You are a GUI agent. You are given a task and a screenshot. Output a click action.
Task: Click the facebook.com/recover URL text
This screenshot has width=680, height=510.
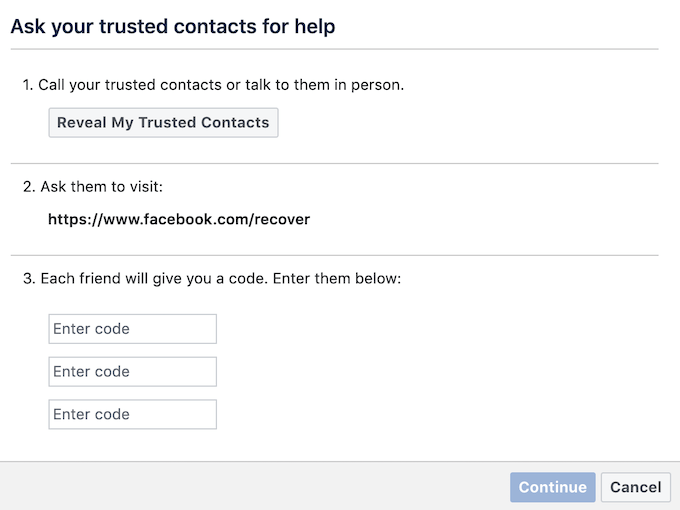(x=179, y=219)
